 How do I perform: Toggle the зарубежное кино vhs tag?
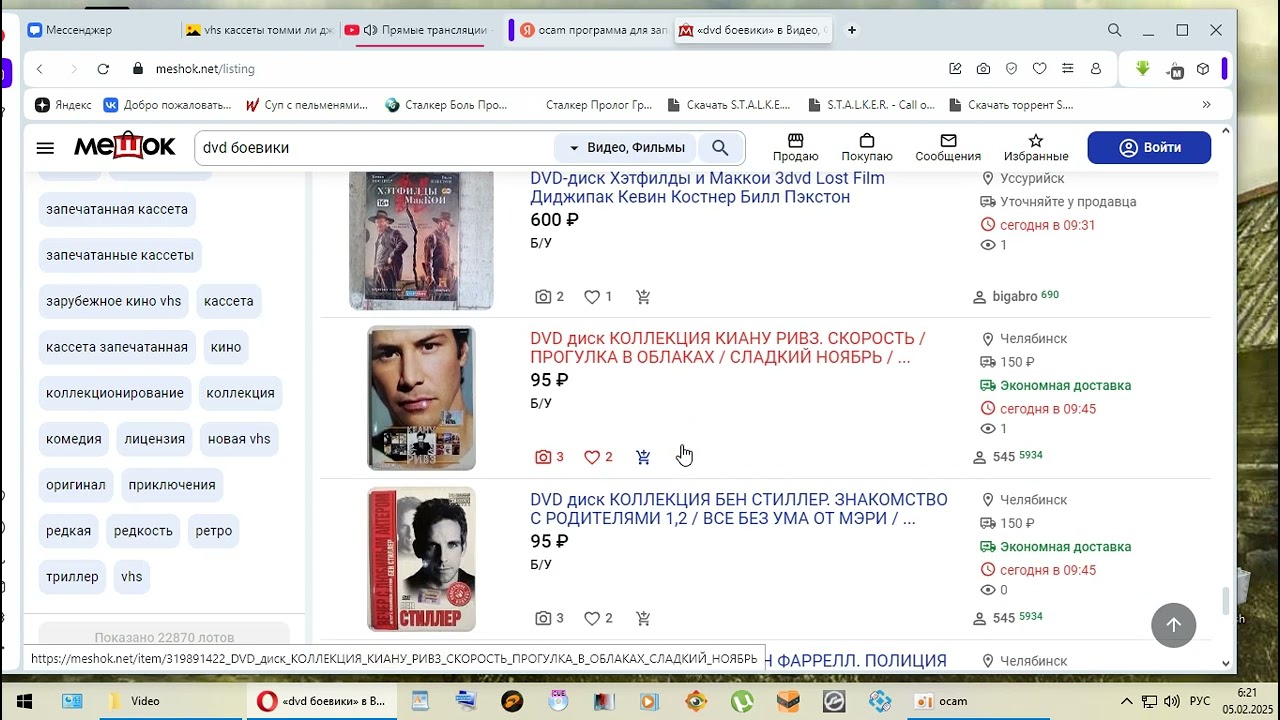114,301
